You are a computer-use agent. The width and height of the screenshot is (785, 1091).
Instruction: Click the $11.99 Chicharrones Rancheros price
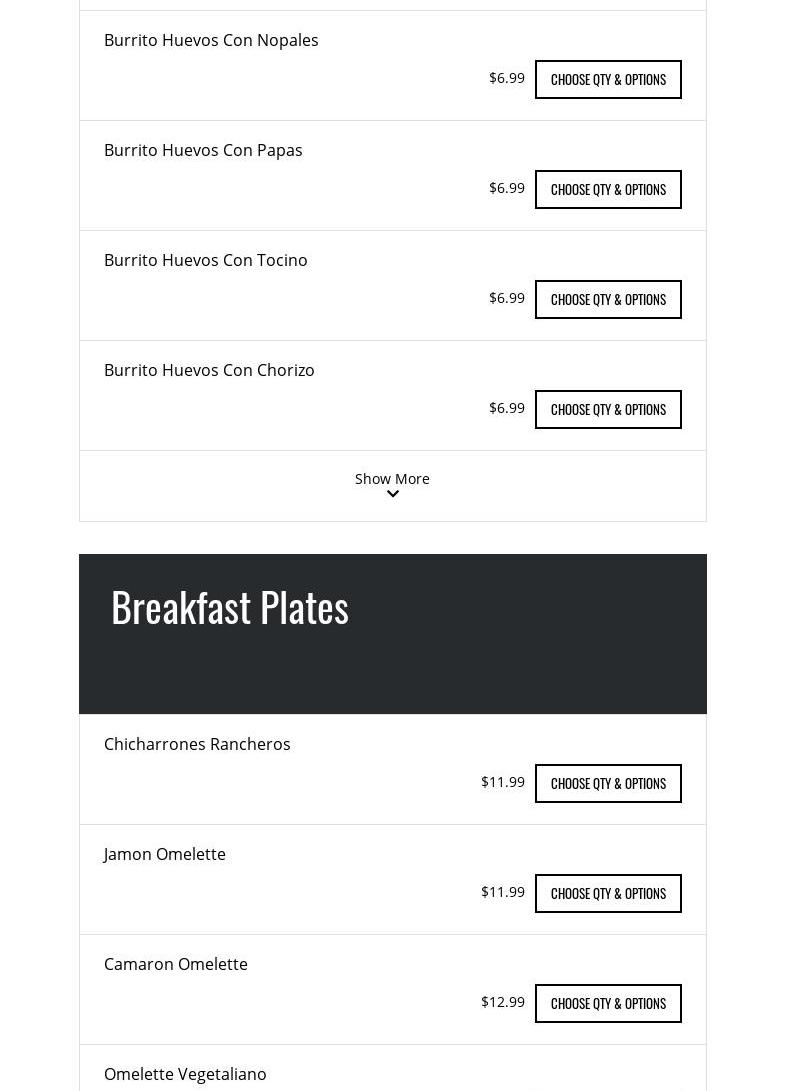click(502, 782)
